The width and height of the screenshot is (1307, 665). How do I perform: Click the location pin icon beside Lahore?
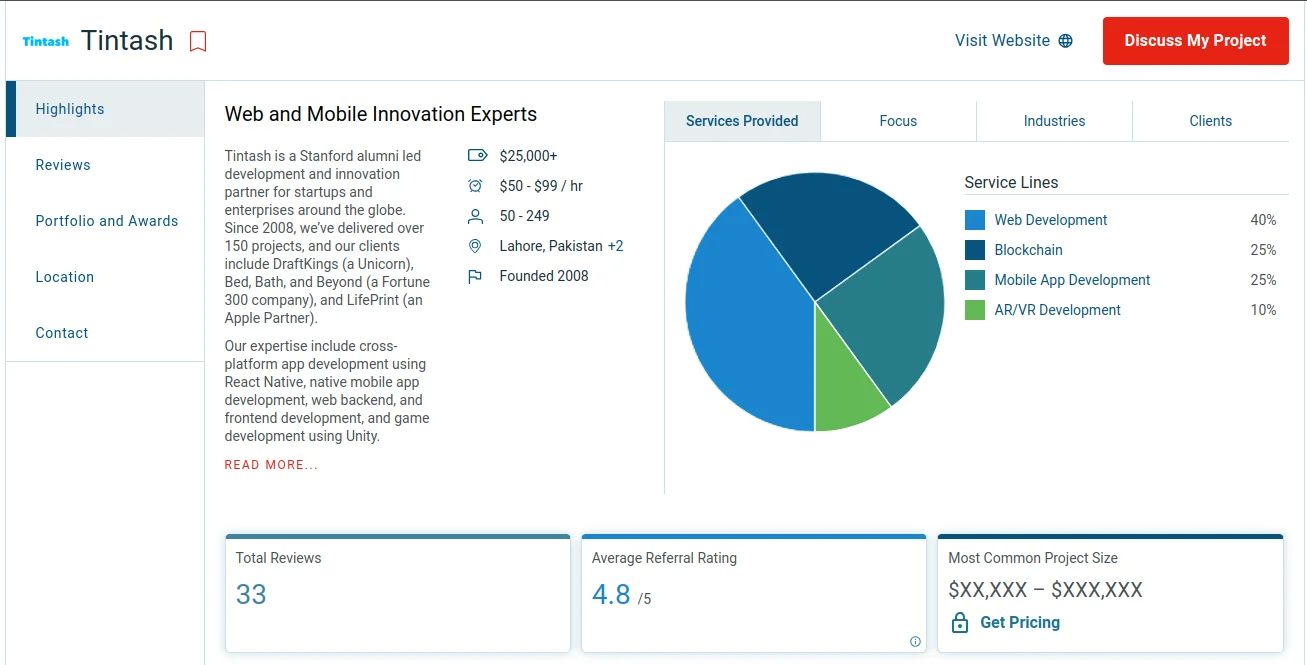click(x=476, y=246)
